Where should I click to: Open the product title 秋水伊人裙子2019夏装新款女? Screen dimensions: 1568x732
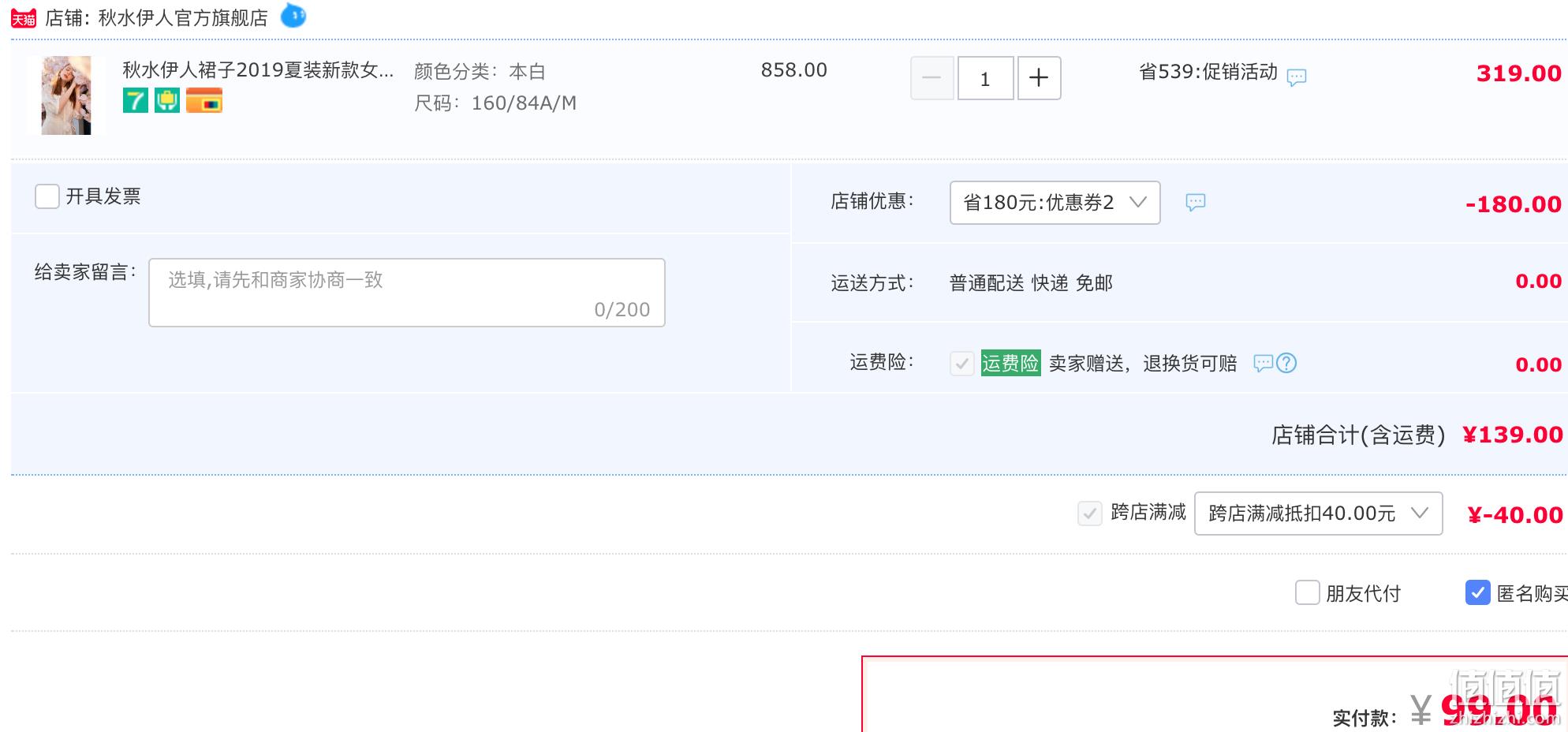258,70
